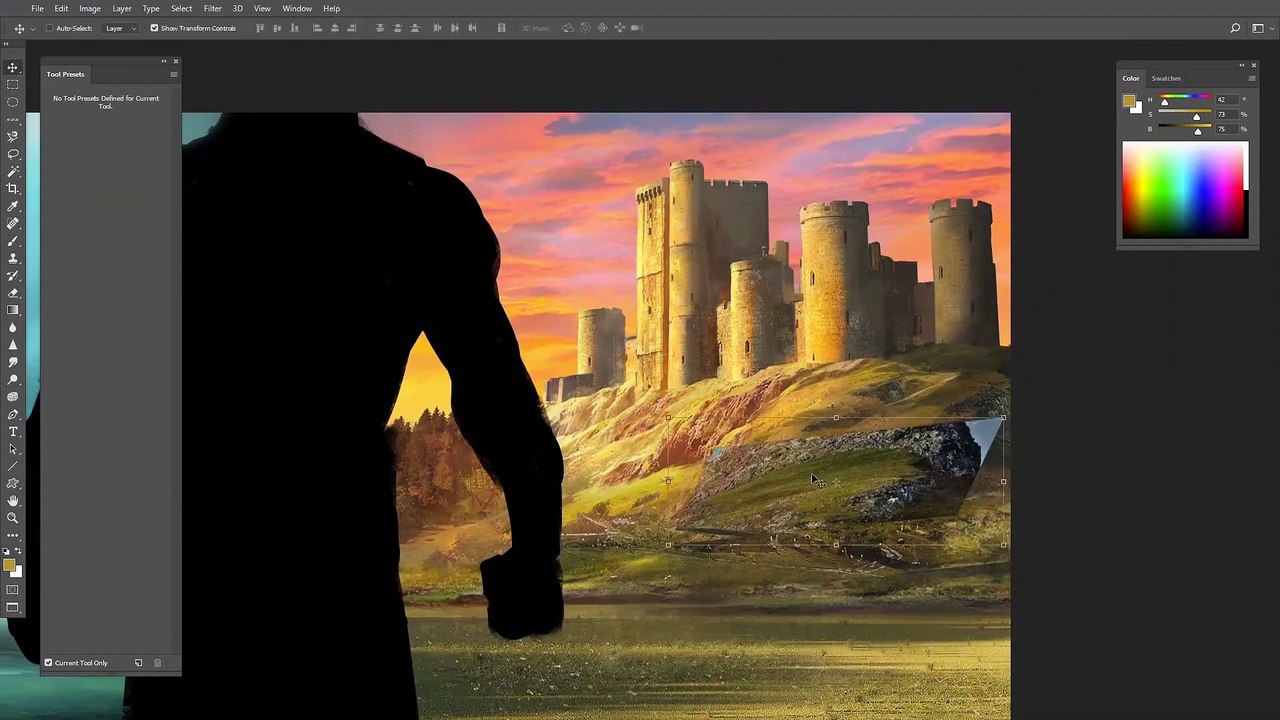Select the Eraser tool
1280x720 pixels.
click(x=13, y=293)
